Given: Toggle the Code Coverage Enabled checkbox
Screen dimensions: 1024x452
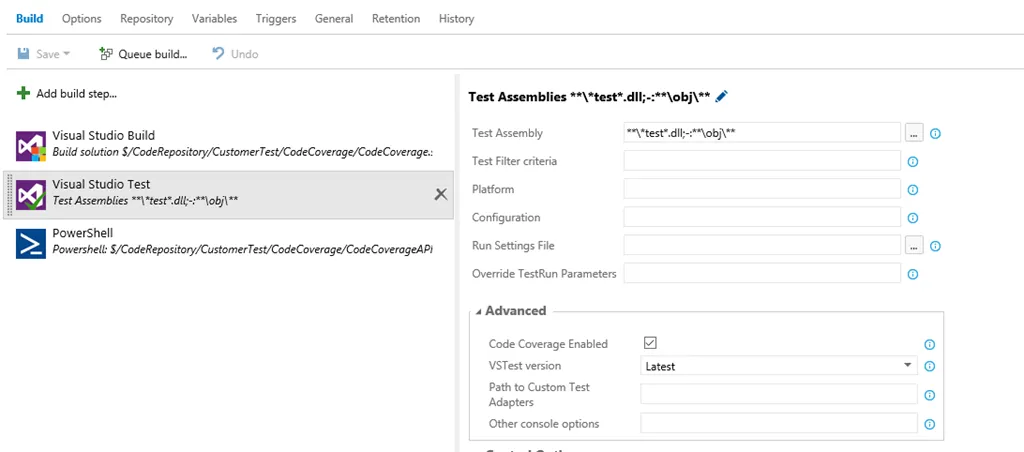Looking at the screenshot, I should tap(650, 343).
